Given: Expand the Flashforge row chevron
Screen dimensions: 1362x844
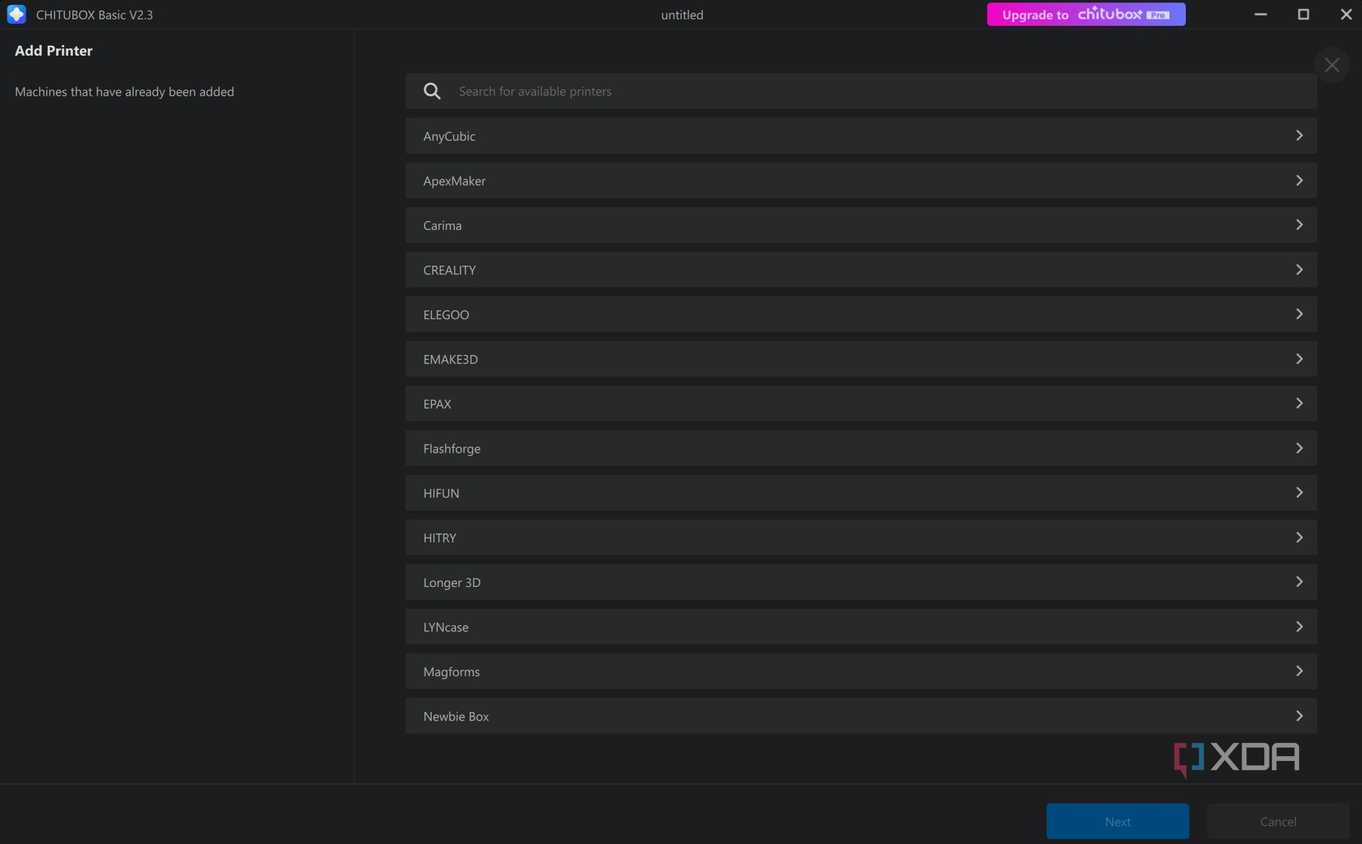Looking at the screenshot, I should tap(1299, 448).
